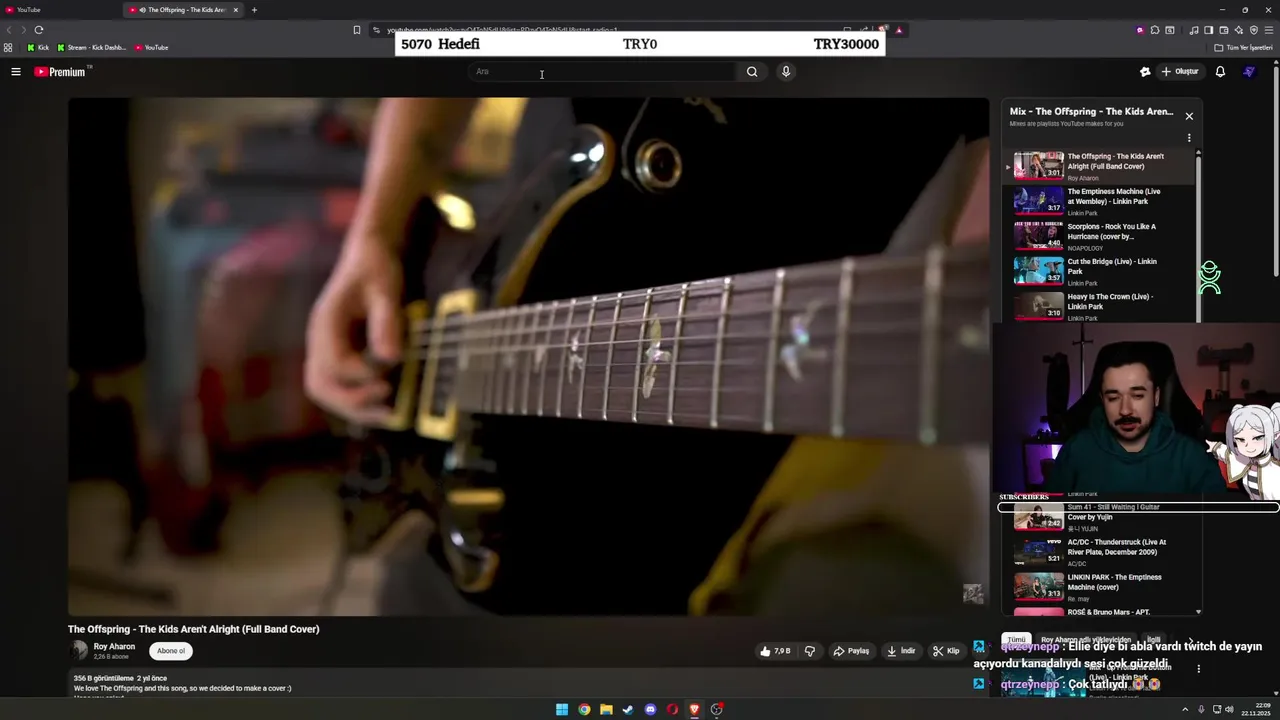
Task: Click the video title text
Action: pos(194,629)
